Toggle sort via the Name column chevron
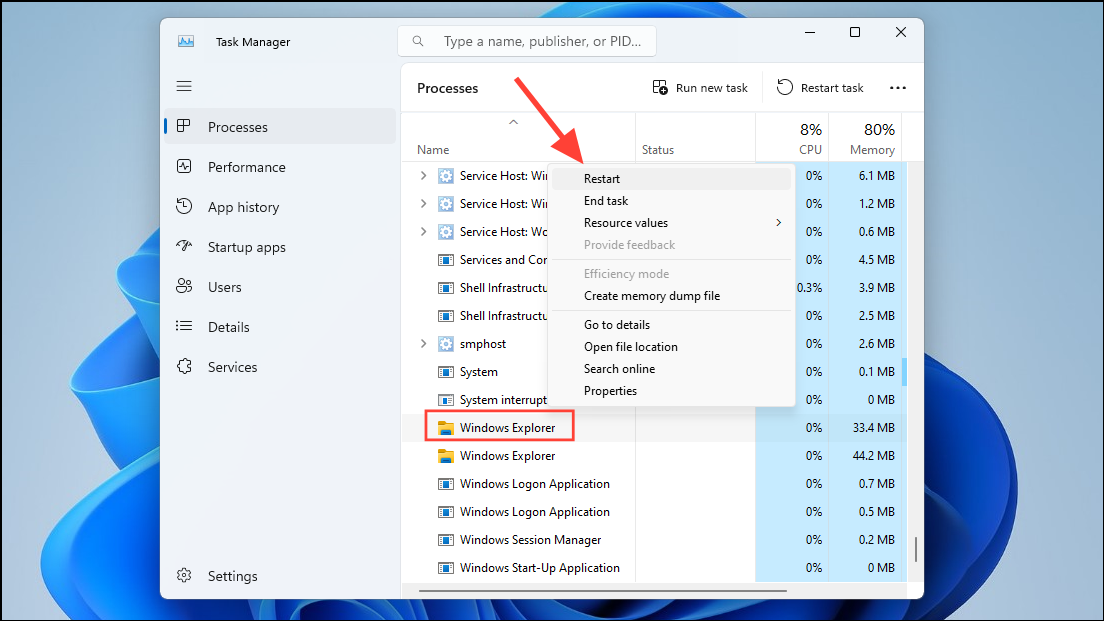 coord(513,123)
